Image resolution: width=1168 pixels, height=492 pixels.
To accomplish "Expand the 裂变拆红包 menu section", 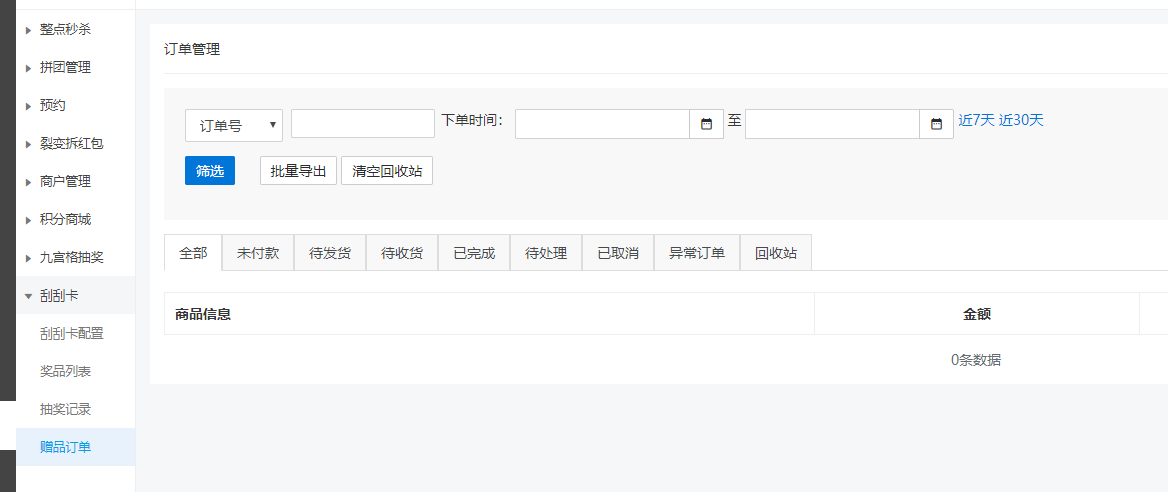I will pos(71,143).
